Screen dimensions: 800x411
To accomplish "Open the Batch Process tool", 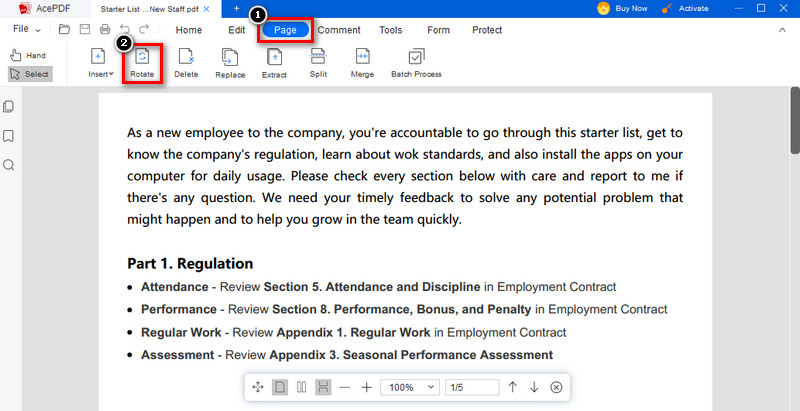I will pyautogui.click(x=415, y=62).
